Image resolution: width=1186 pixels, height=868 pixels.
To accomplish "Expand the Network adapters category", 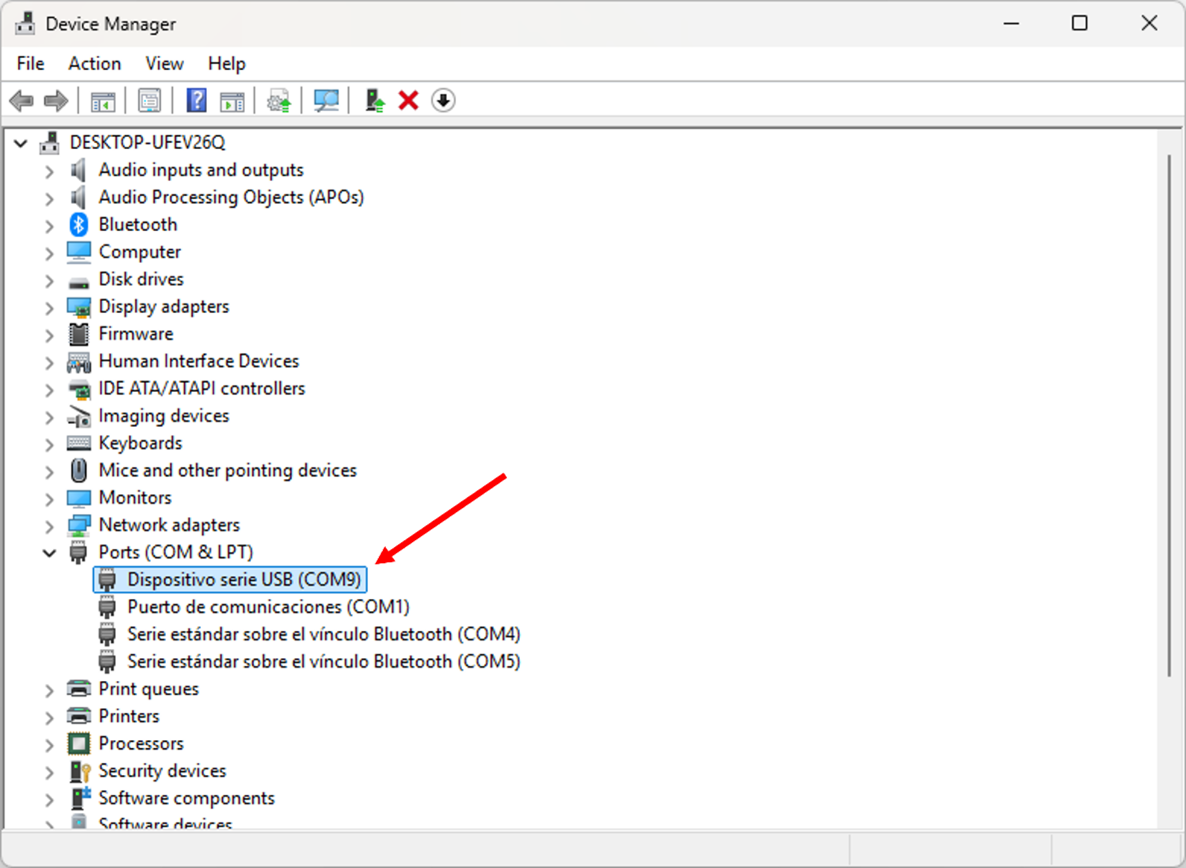I will point(49,526).
